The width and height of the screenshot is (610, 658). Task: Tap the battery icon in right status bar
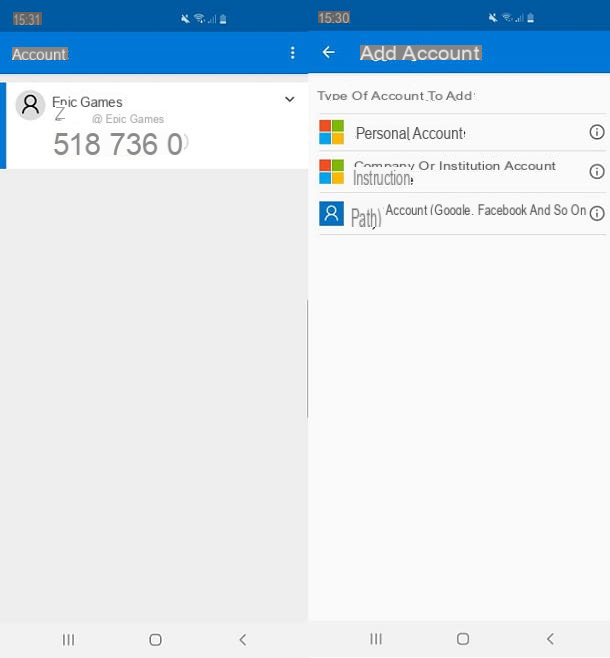tap(531, 18)
